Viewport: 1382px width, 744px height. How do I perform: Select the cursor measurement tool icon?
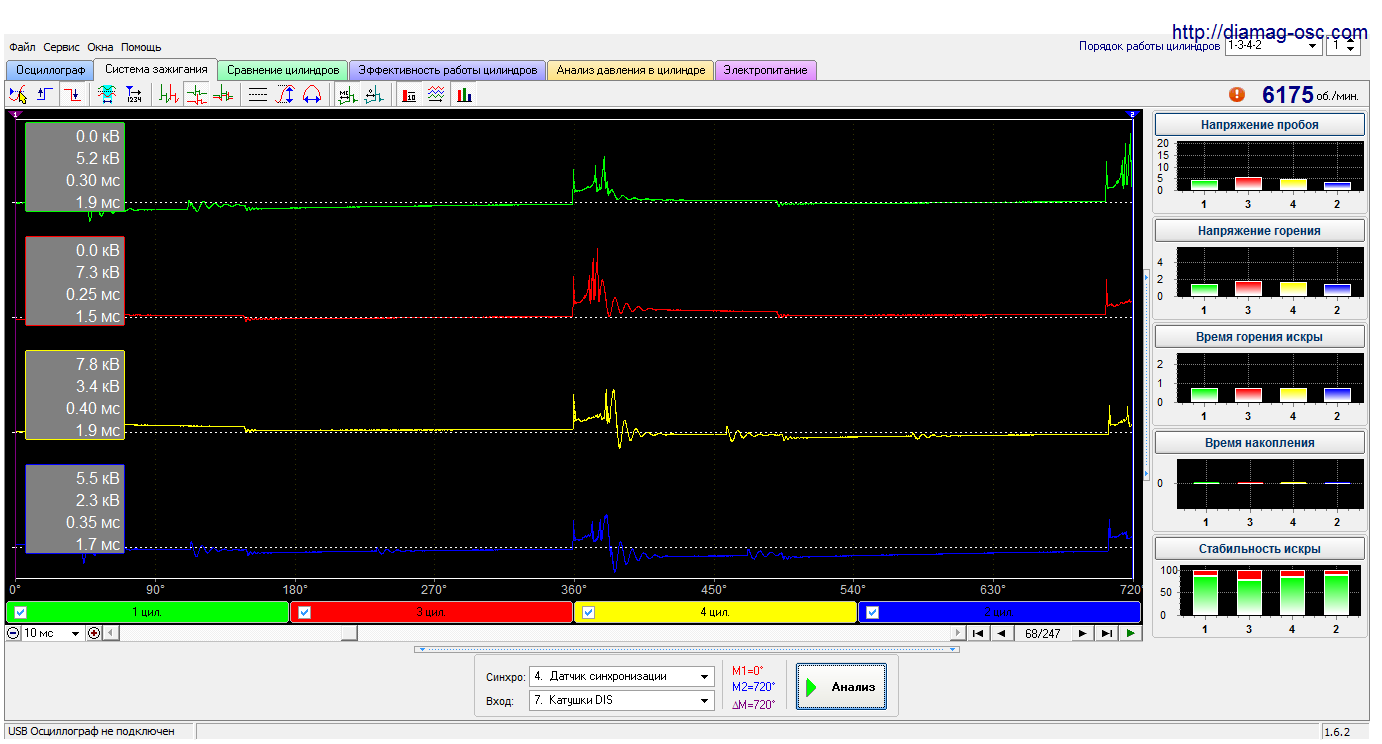[18, 94]
